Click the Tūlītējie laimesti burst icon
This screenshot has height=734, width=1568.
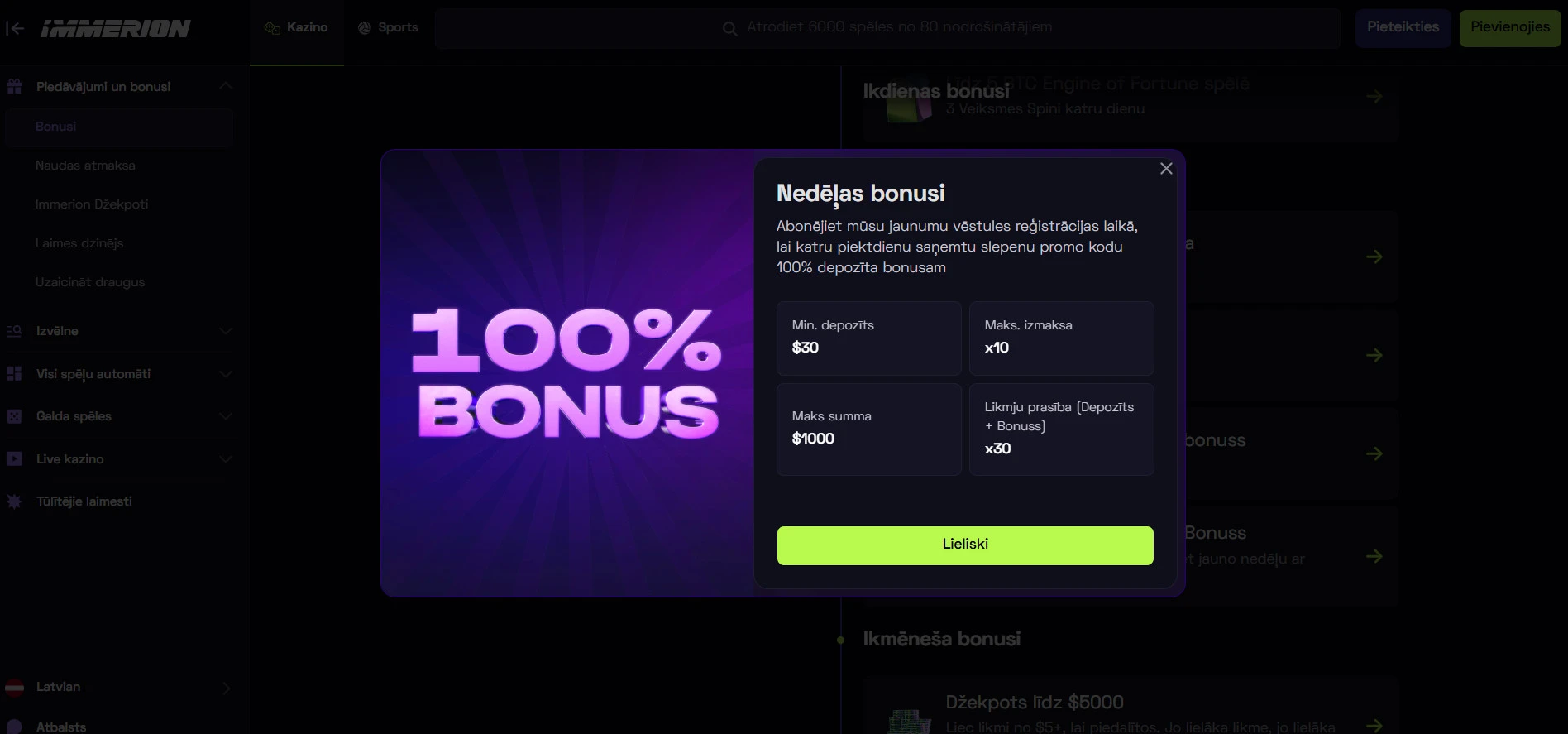tap(14, 501)
